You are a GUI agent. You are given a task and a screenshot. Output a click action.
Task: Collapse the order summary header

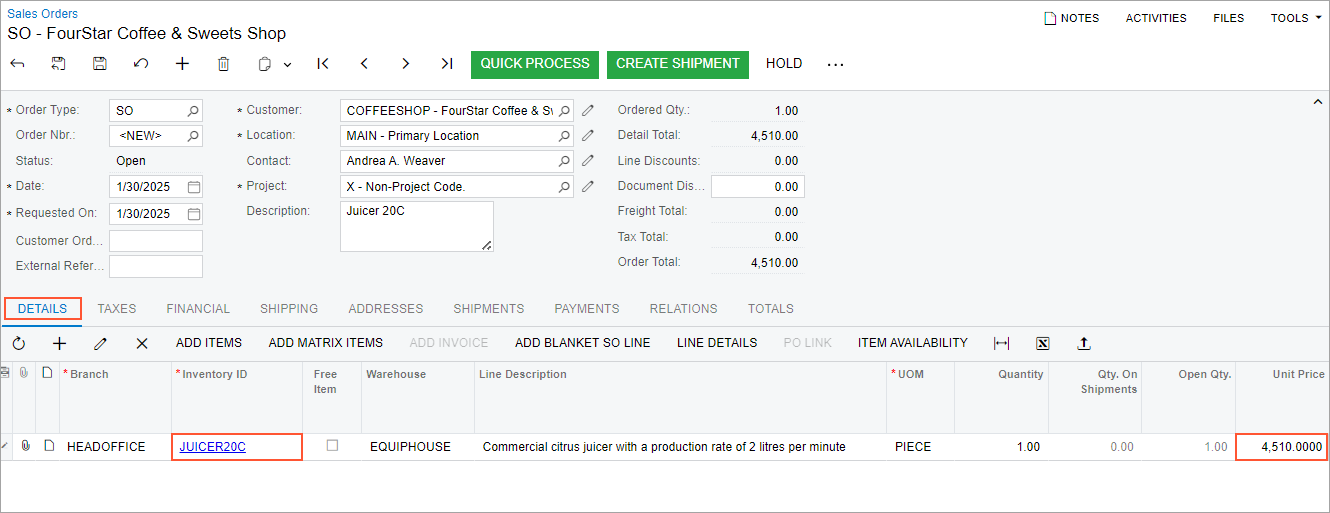[1317, 102]
